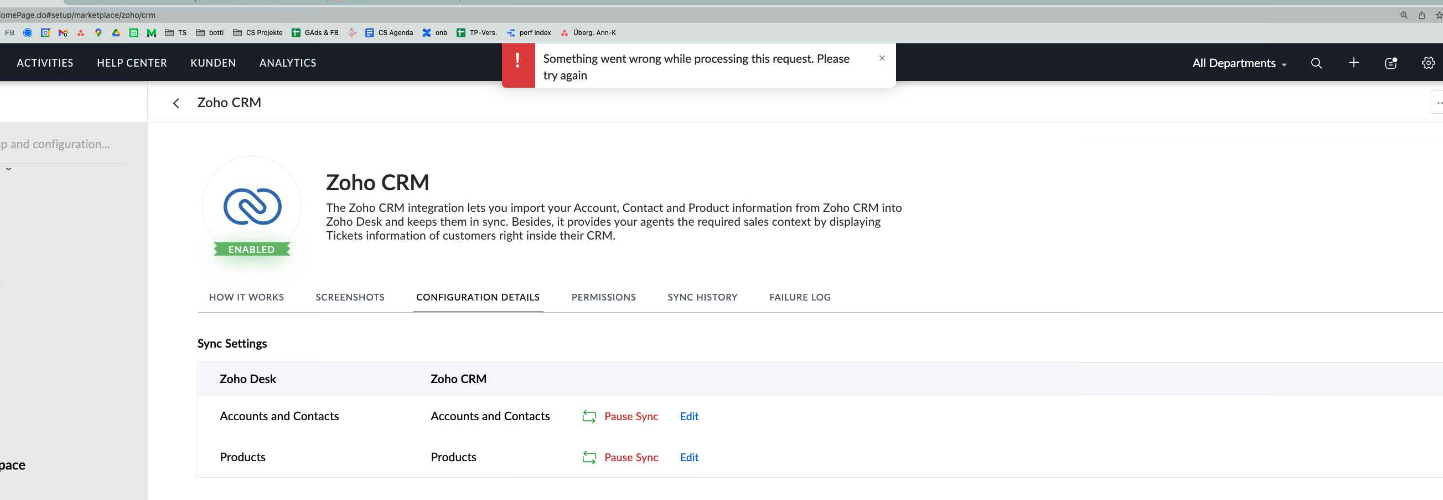Go back using the arrow beside Zoho CRM
Viewport: 1443px width, 500px height.
pyautogui.click(x=176, y=103)
